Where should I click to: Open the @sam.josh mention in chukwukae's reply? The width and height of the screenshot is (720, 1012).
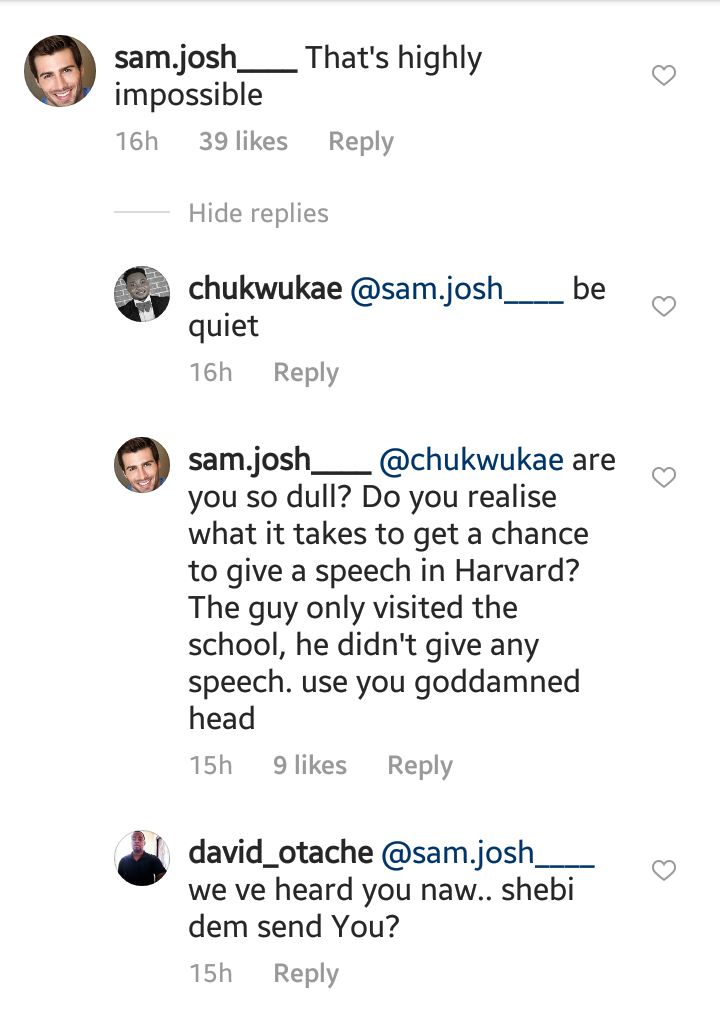click(x=455, y=290)
